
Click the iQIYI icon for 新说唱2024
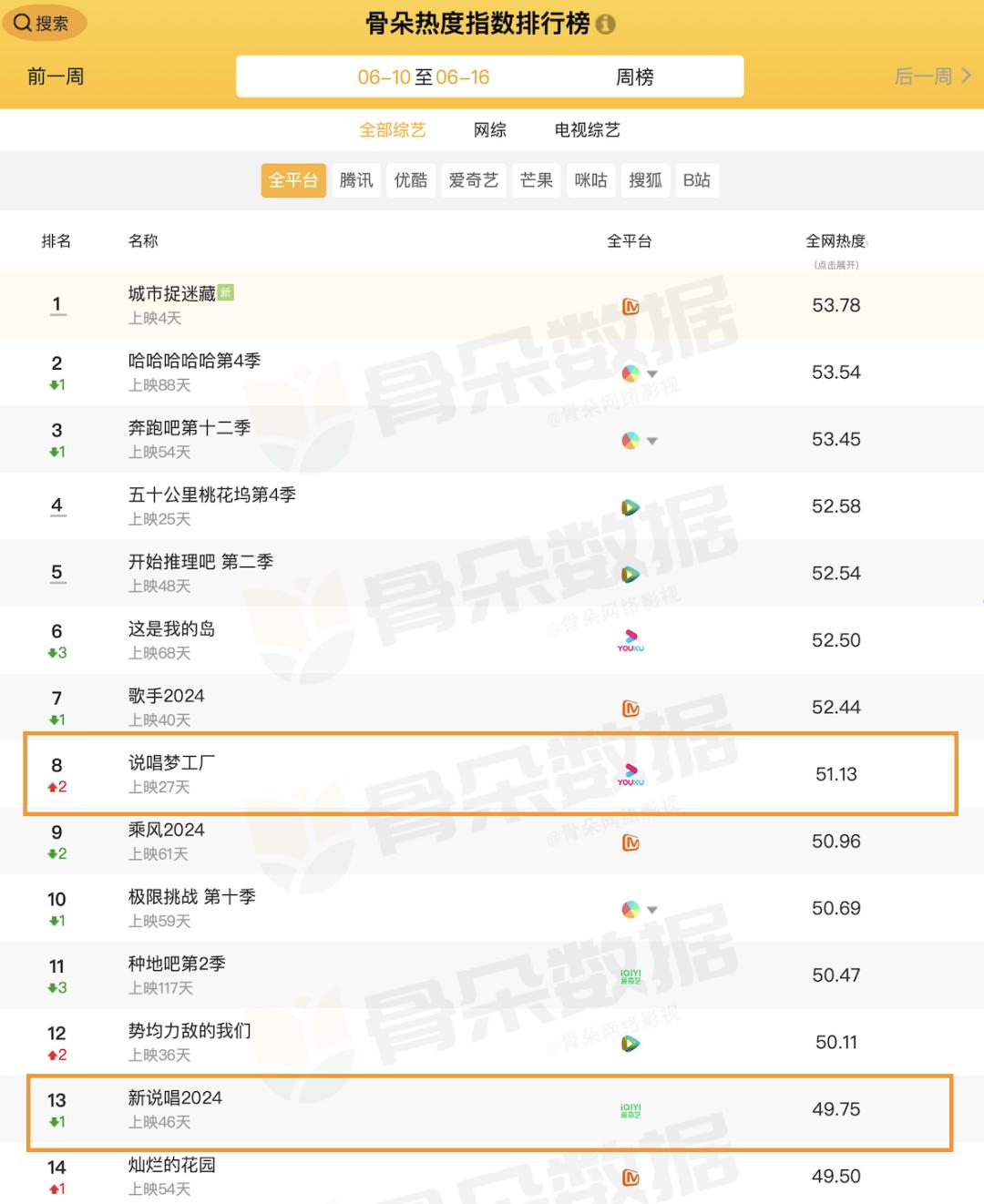(630, 1109)
